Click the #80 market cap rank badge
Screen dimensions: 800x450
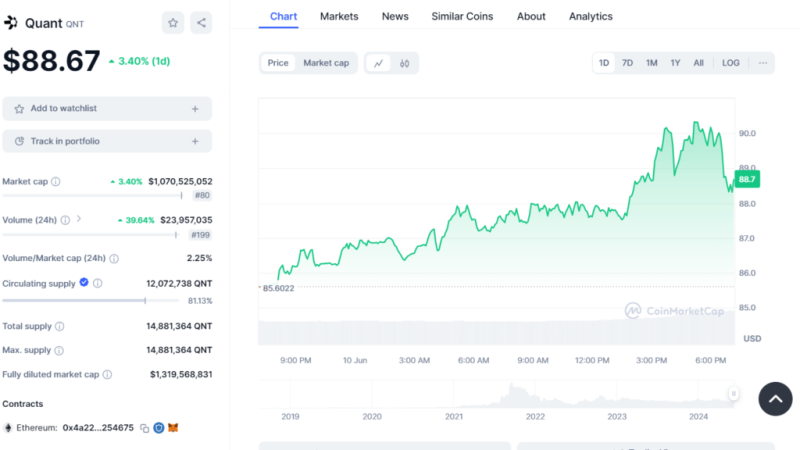(x=202, y=195)
